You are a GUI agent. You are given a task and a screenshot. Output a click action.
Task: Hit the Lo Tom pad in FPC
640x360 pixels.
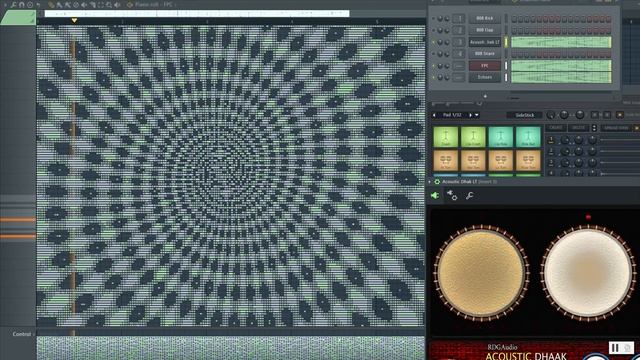coord(501,160)
